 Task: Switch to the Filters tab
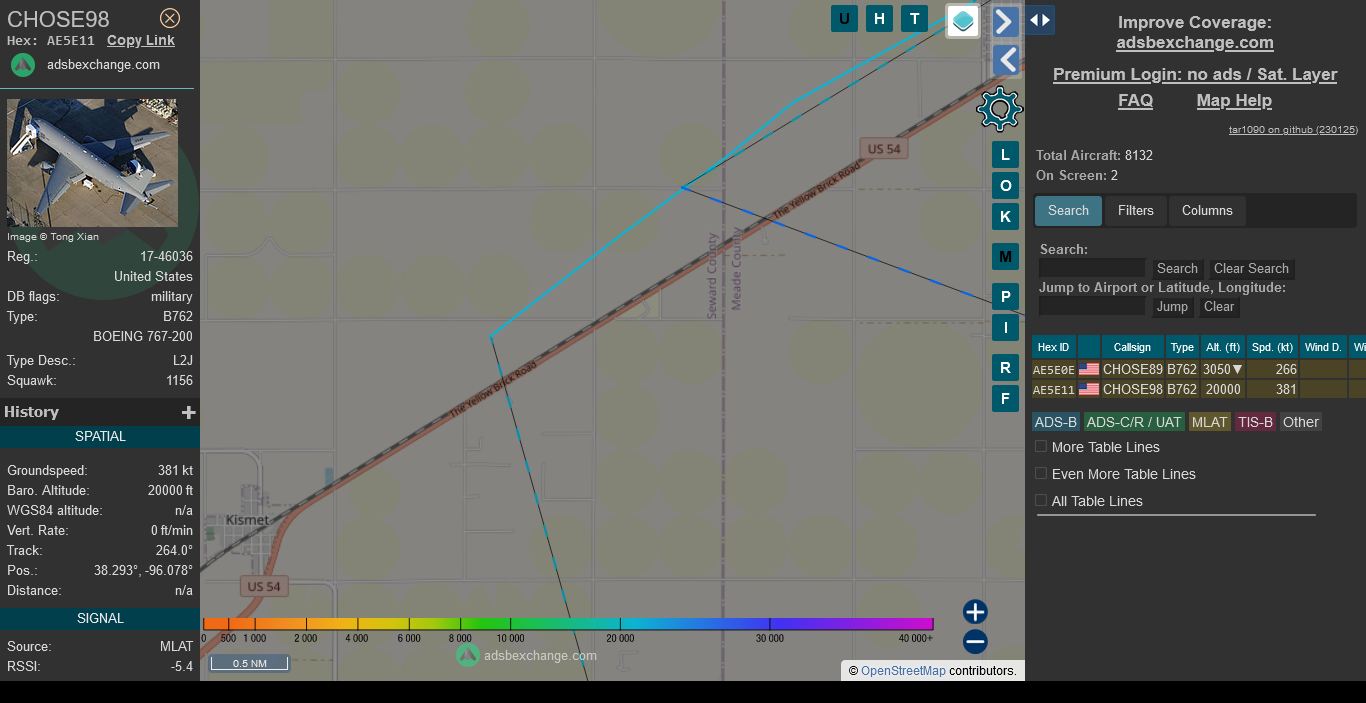[x=1135, y=211]
